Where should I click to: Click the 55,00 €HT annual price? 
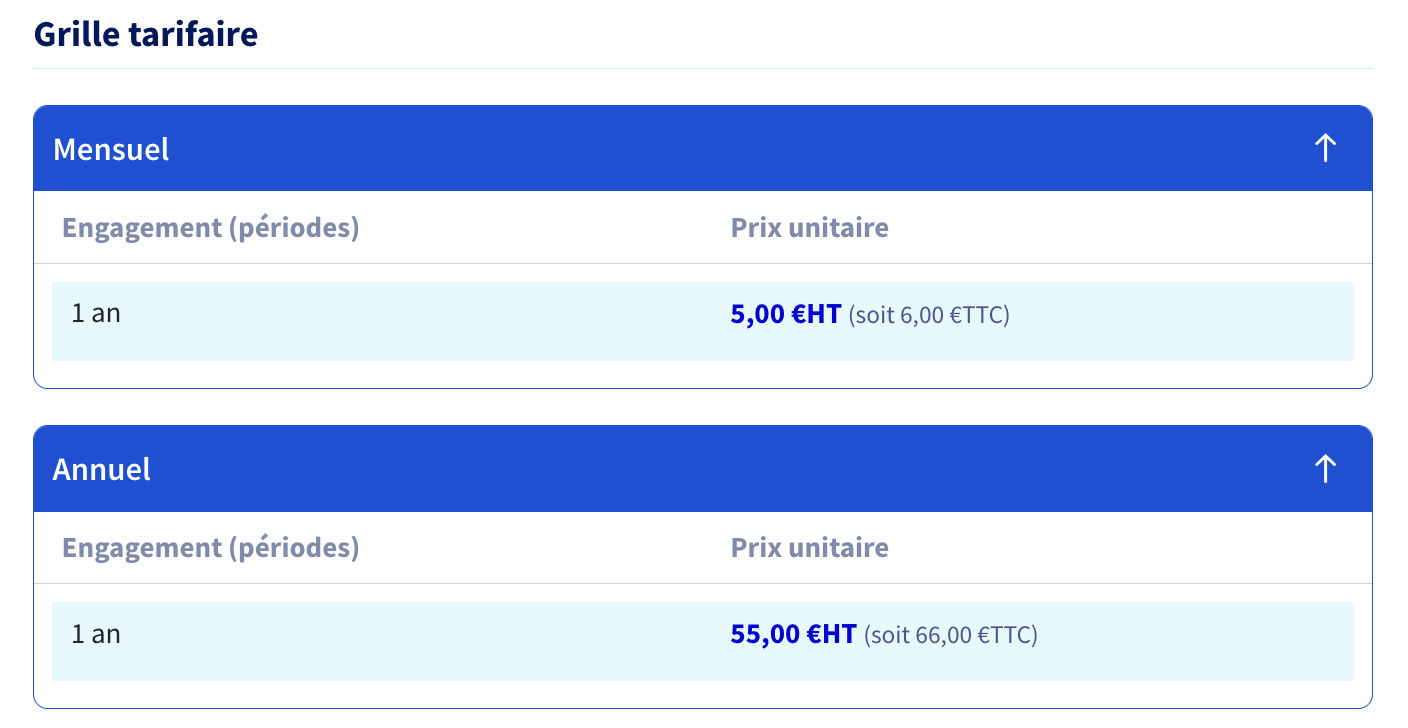[794, 634]
